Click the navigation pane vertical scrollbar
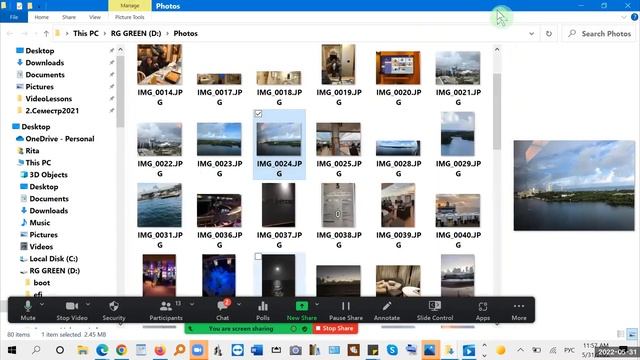Image resolution: width=640 pixels, height=360 pixels. 120,92
